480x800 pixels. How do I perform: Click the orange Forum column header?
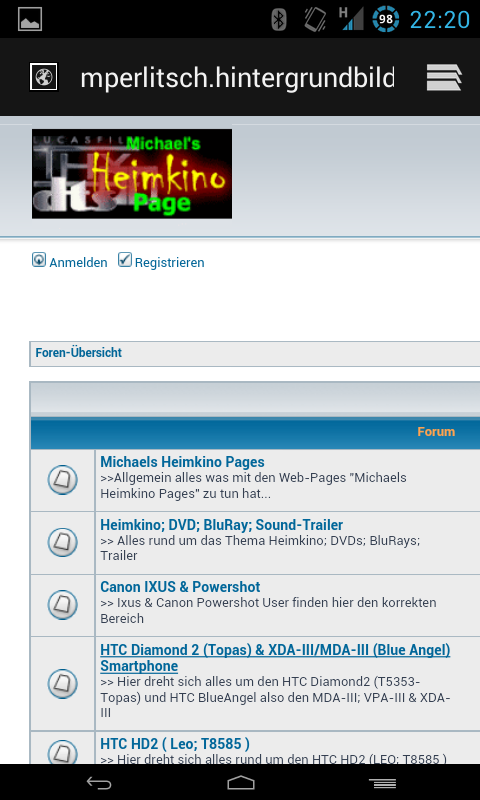(x=436, y=432)
